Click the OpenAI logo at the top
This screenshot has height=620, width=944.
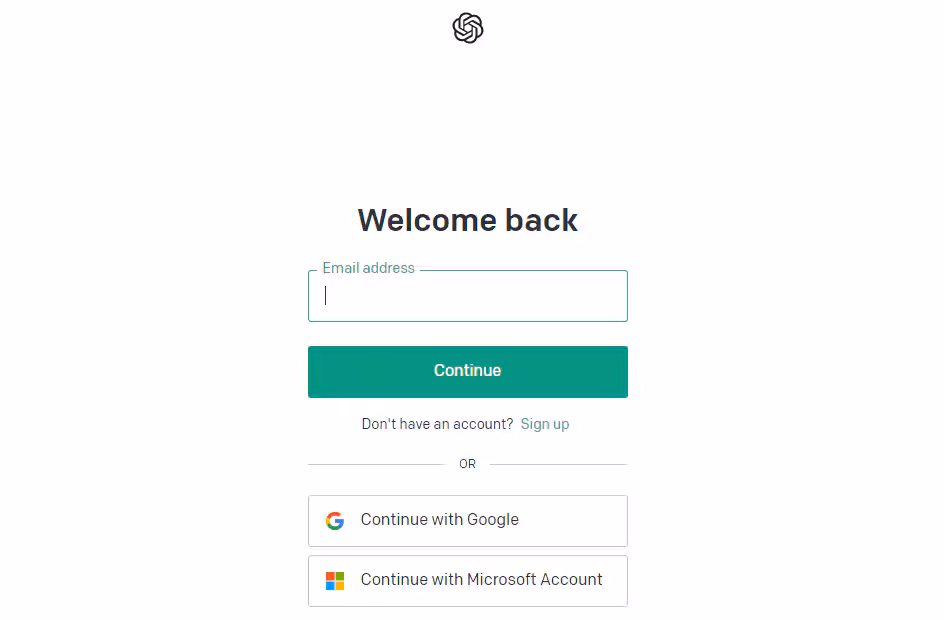[468, 28]
